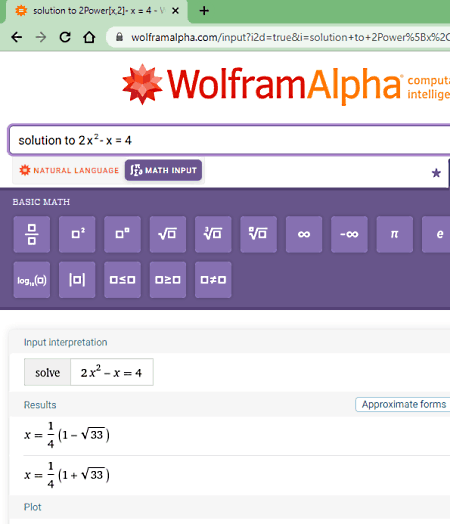Click the 'solve' label cell

click(47, 372)
